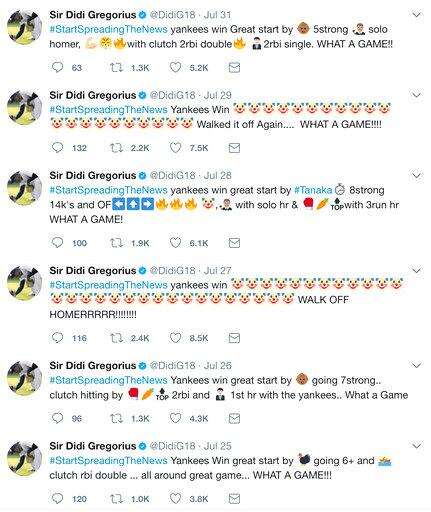Open Sir Didi Gregorius name on Jul 25 tweet
Viewport: 431px width, 512px height.
coord(93,446)
